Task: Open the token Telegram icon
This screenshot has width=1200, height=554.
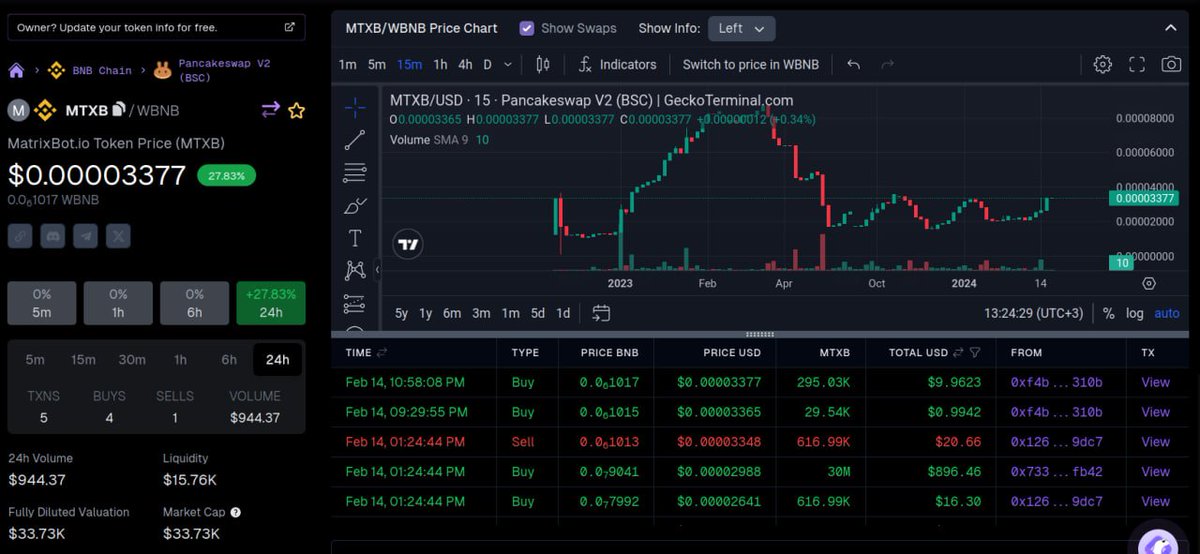Action: coord(86,236)
